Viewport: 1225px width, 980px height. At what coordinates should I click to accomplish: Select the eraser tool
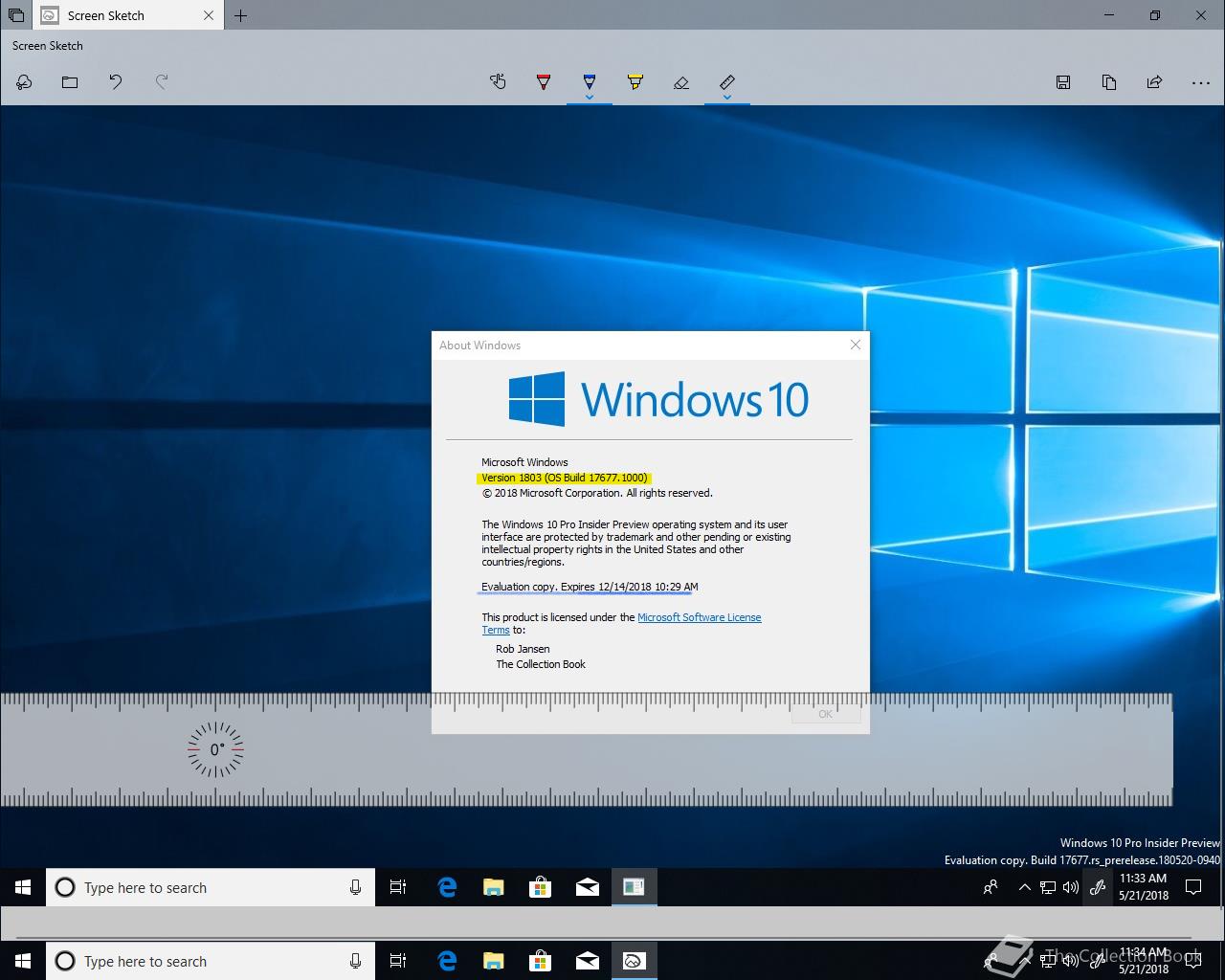tap(681, 82)
